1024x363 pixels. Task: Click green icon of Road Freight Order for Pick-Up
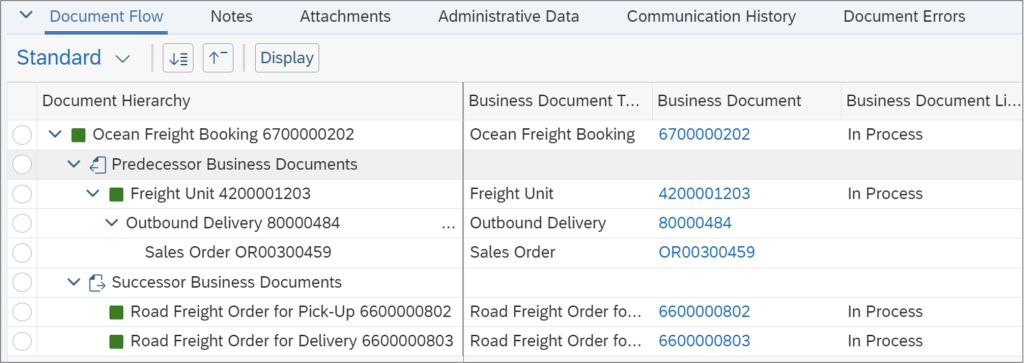(116, 312)
